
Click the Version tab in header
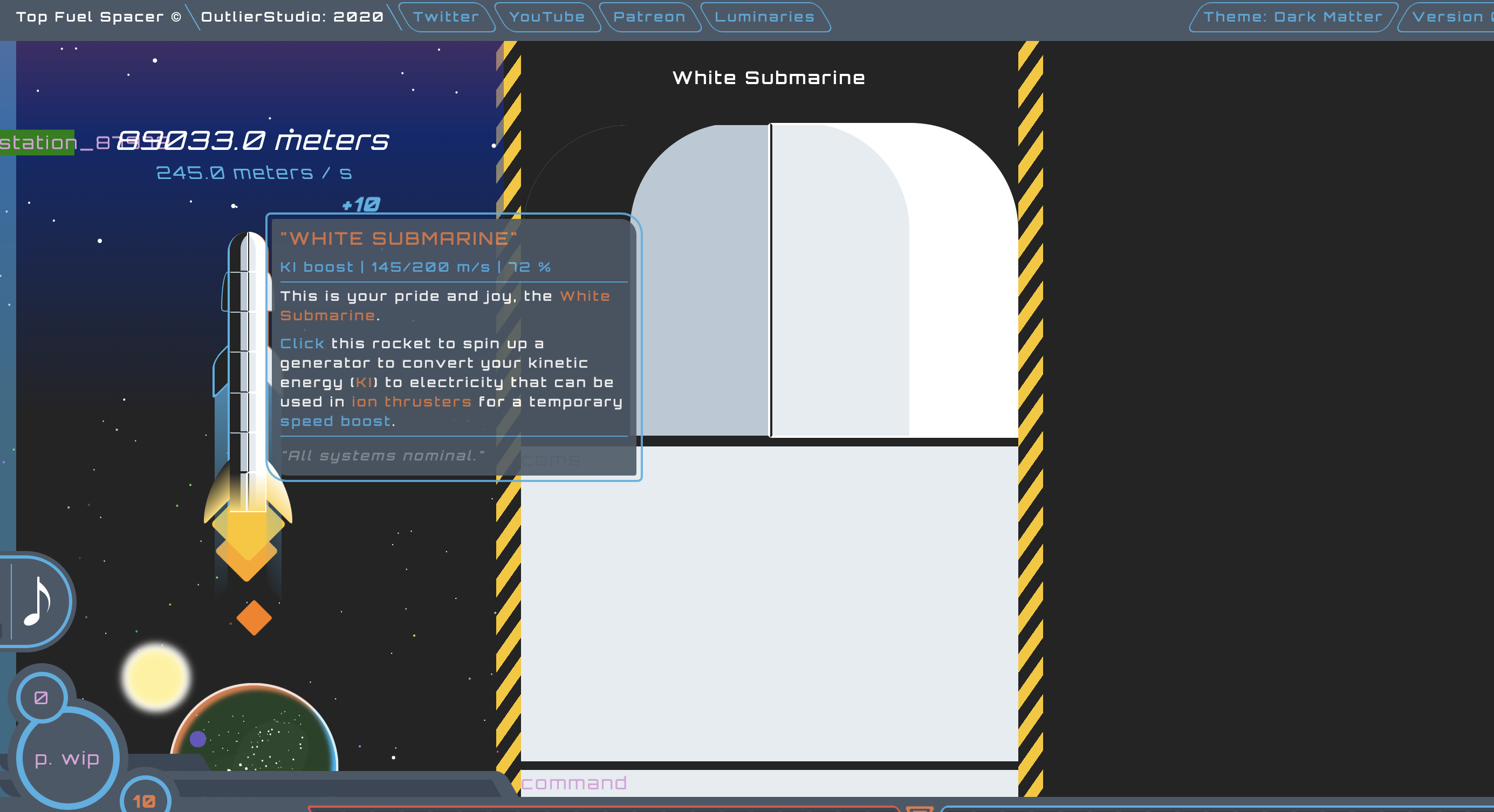click(1447, 17)
